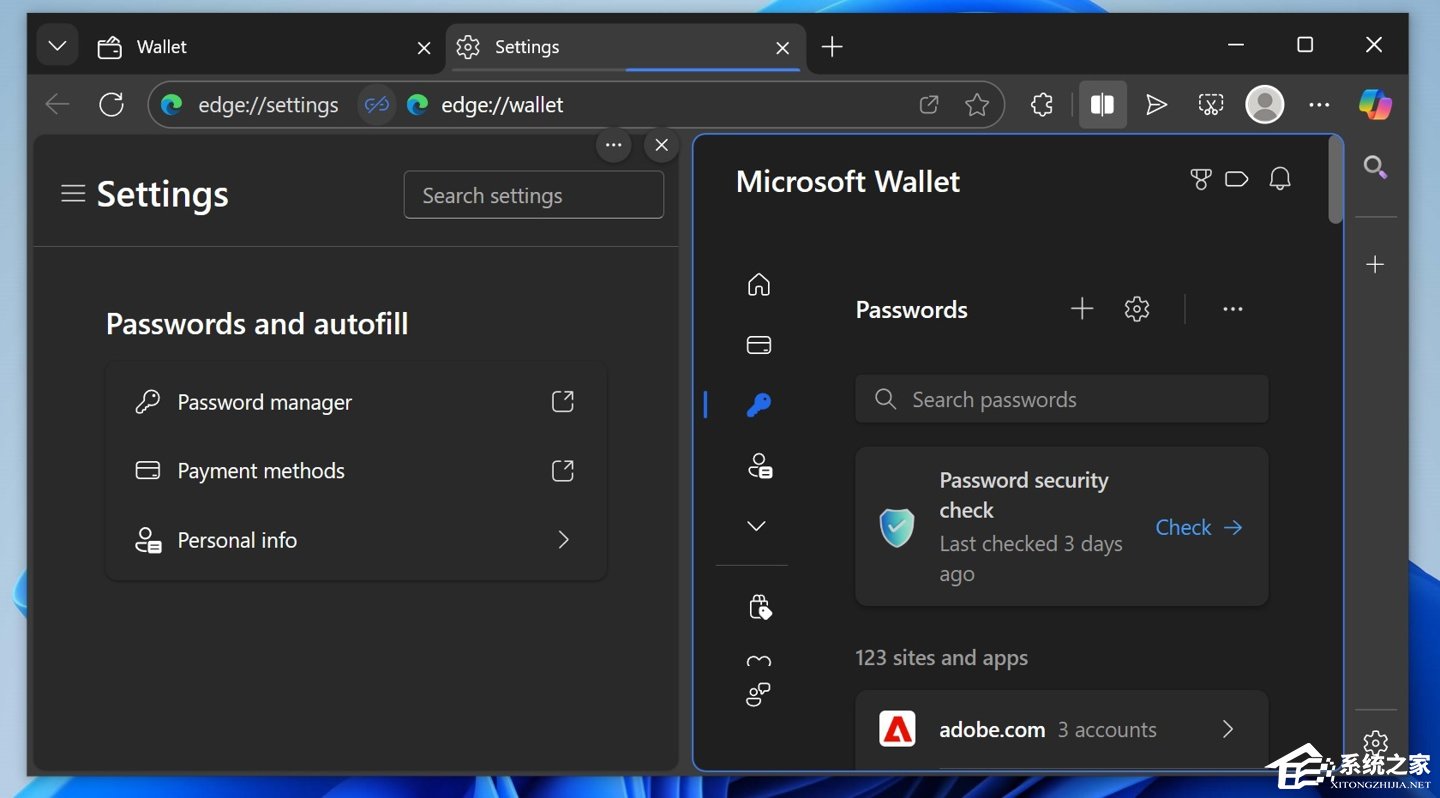This screenshot has width=1440, height=798.
Task: Go back with the back arrow
Action: click(x=57, y=104)
